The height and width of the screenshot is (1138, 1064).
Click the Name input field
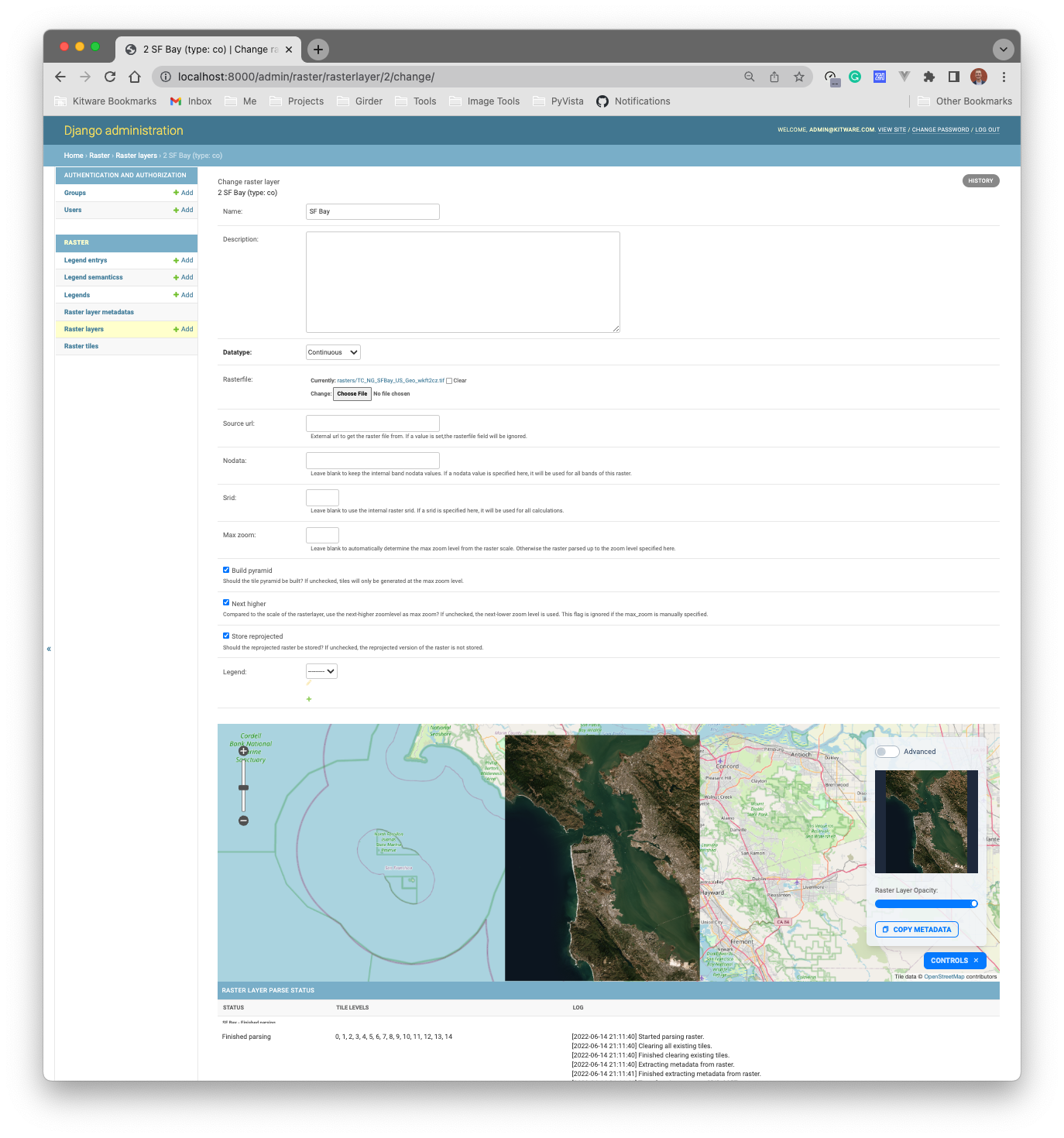tap(372, 211)
